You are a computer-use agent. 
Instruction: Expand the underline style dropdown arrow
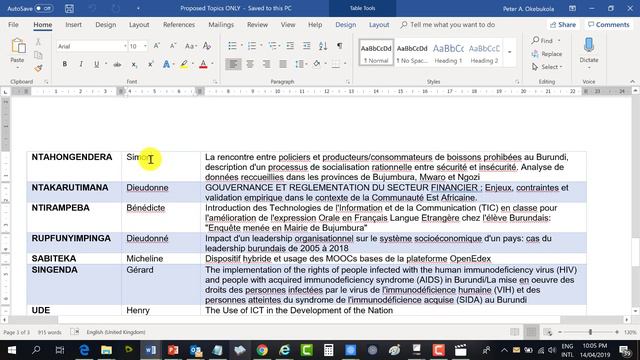pos(106,64)
